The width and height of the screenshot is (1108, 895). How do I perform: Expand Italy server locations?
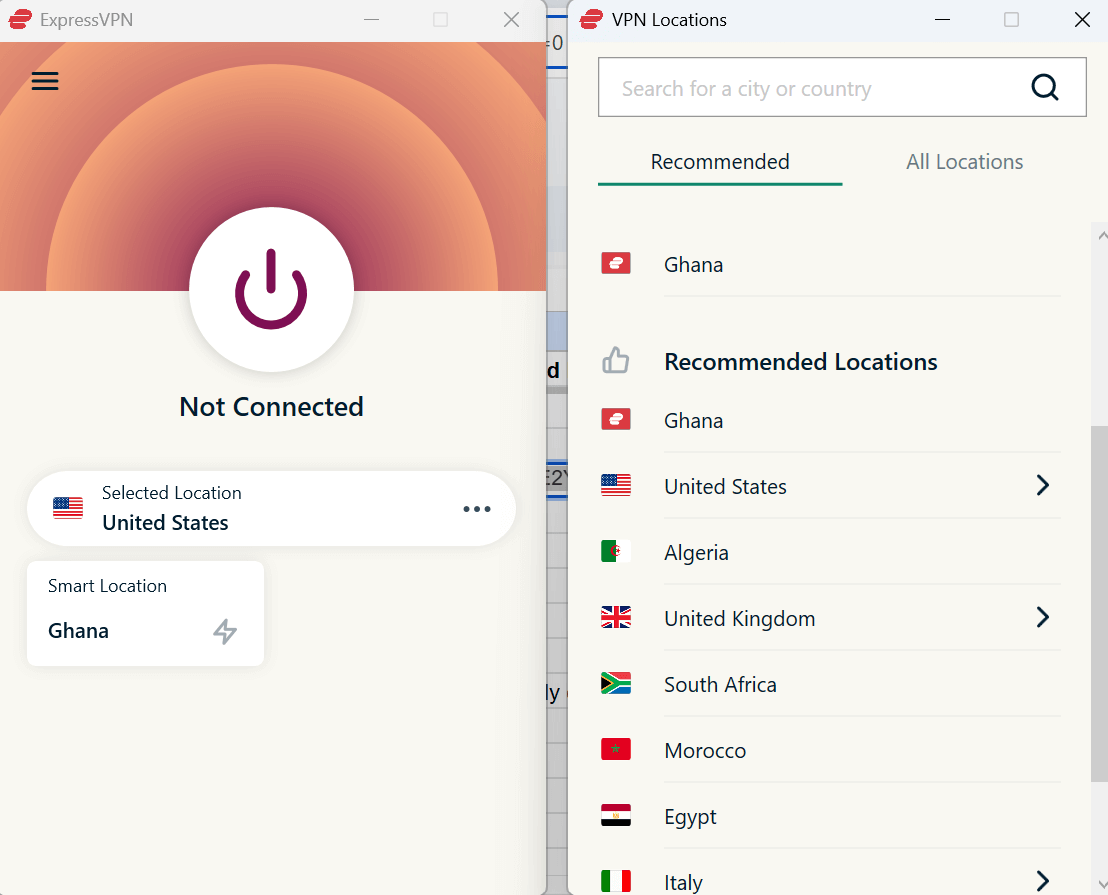(1042, 881)
